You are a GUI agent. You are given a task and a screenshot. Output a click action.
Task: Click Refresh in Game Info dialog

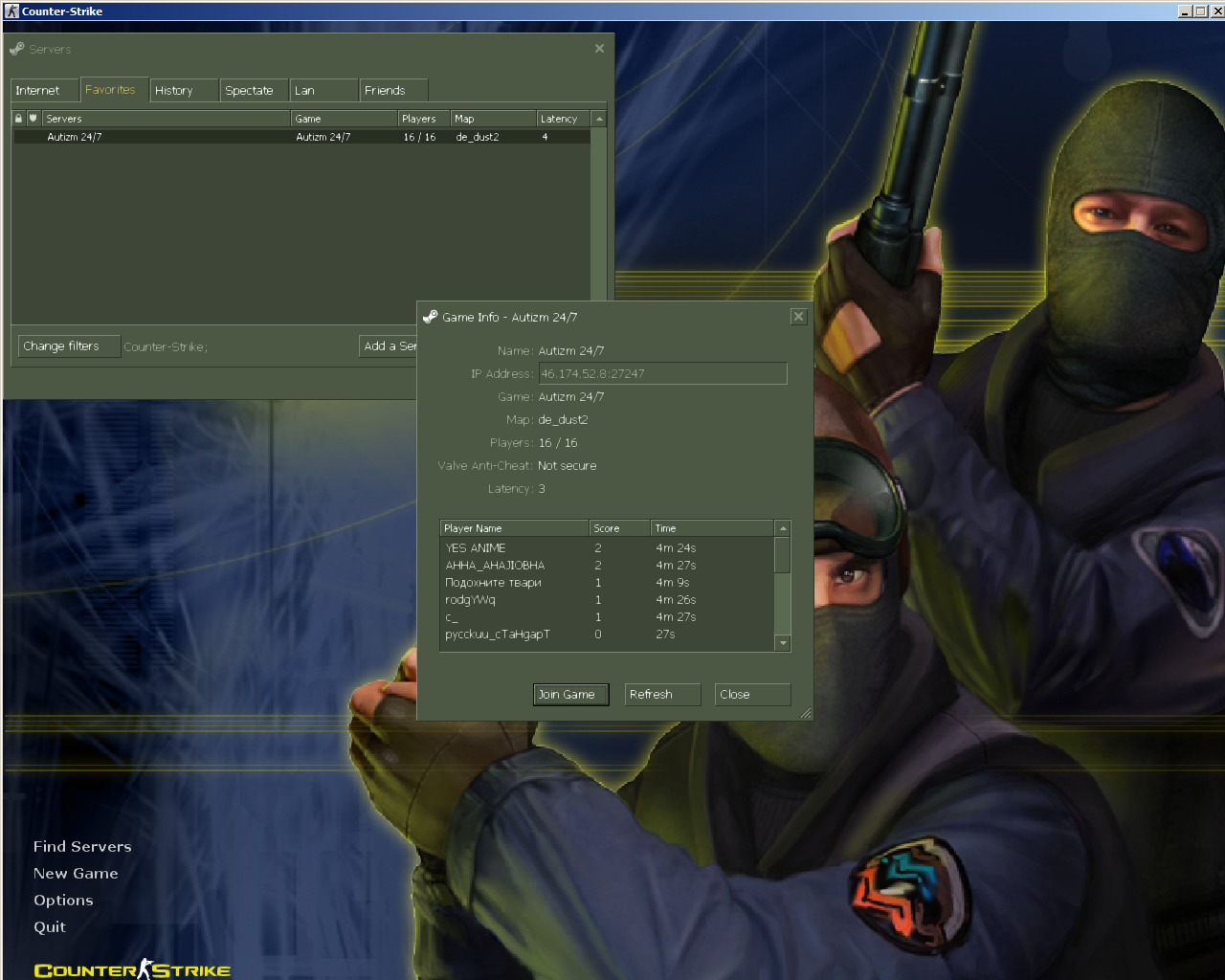[662, 695]
